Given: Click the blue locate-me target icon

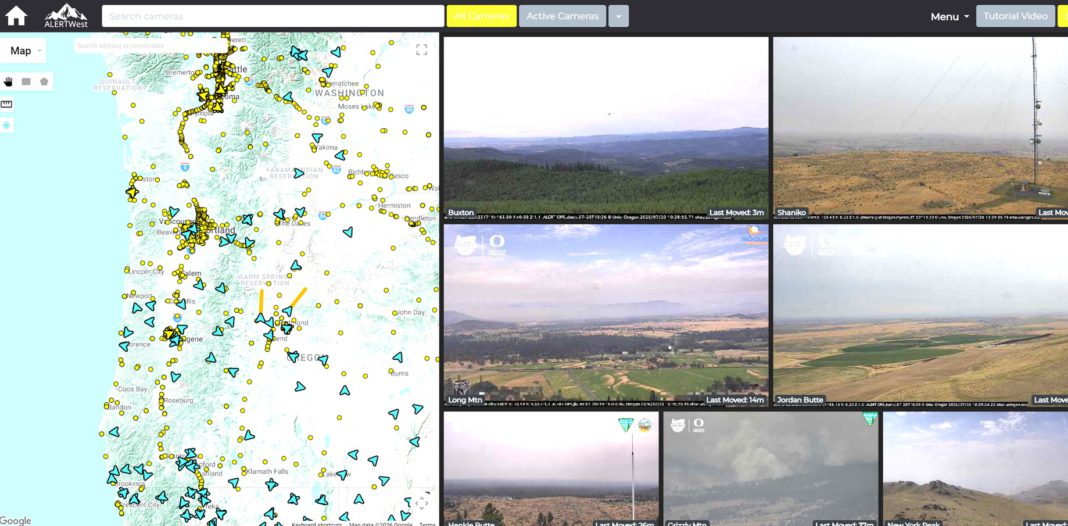Looking at the screenshot, I should coord(7,125).
